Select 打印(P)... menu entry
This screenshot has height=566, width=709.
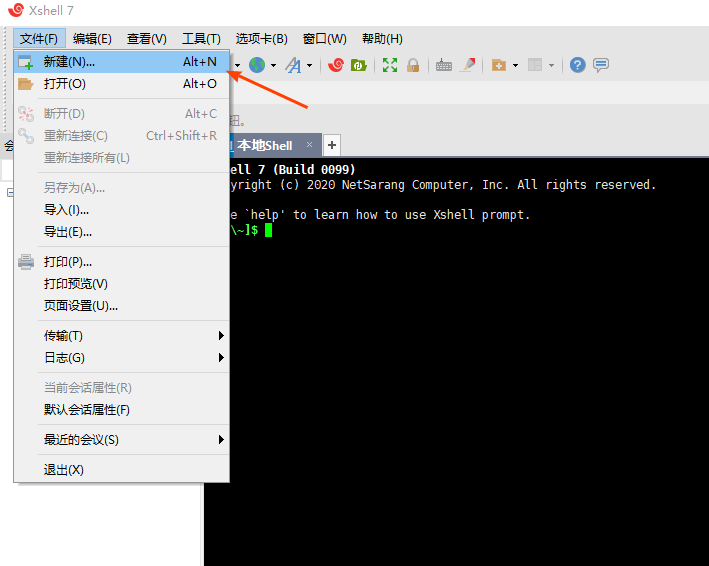122,262
